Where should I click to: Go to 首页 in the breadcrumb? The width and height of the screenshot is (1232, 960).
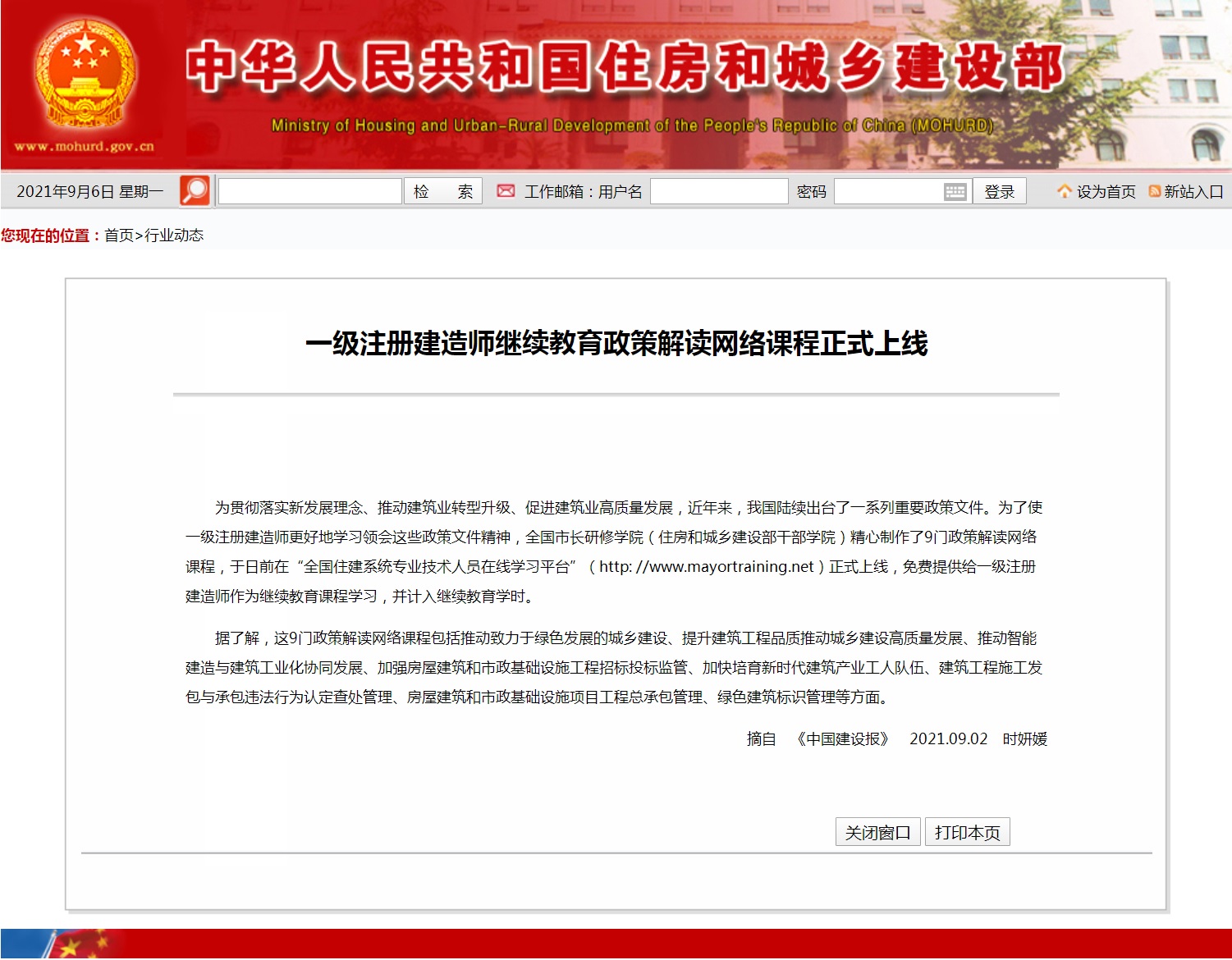(118, 235)
